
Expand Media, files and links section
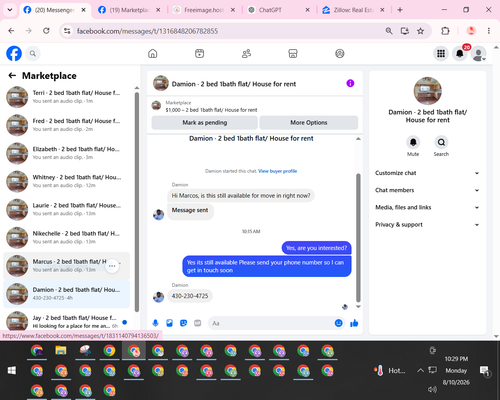(x=427, y=207)
